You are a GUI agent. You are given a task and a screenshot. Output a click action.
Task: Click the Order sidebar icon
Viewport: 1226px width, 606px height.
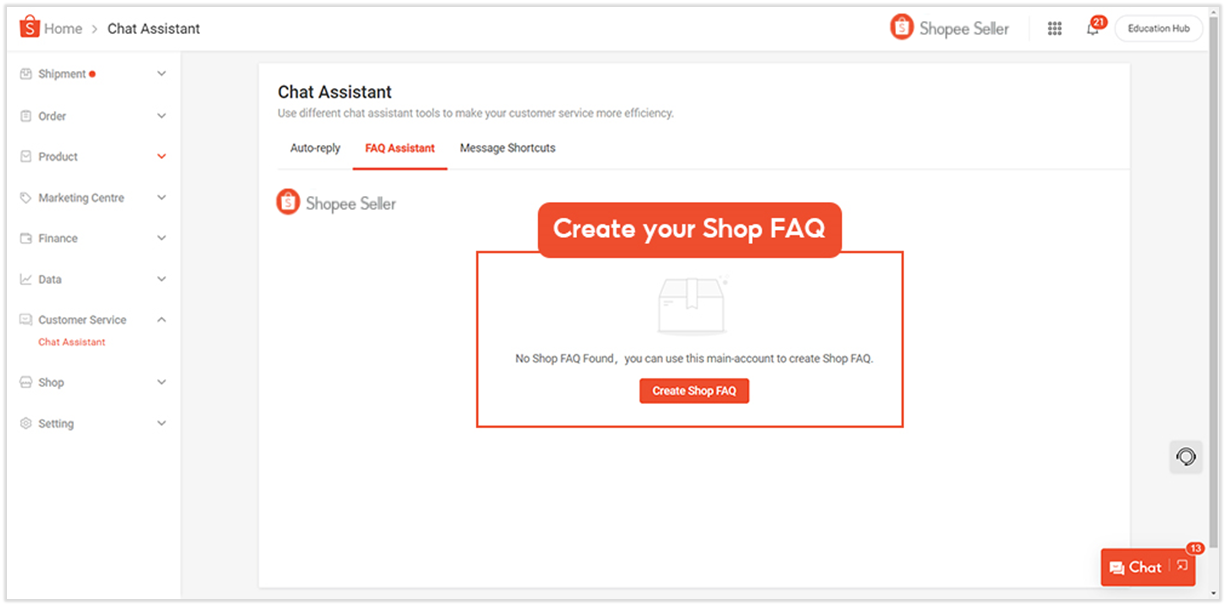pyautogui.click(x=26, y=116)
